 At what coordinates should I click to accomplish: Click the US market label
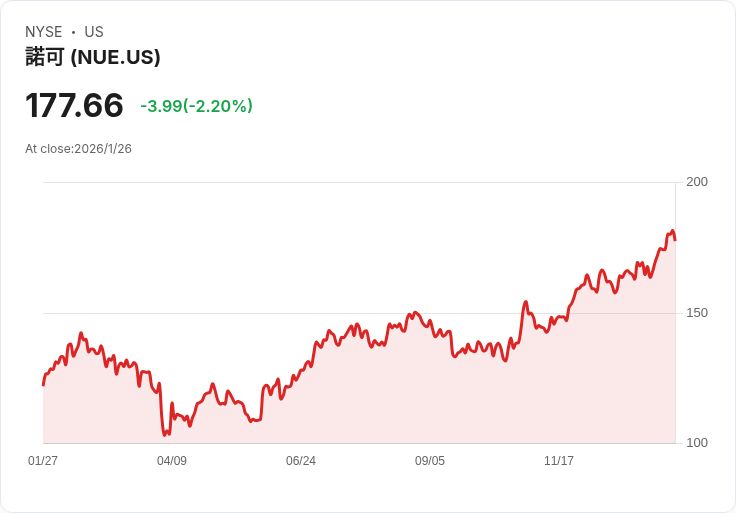click(94, 32)
